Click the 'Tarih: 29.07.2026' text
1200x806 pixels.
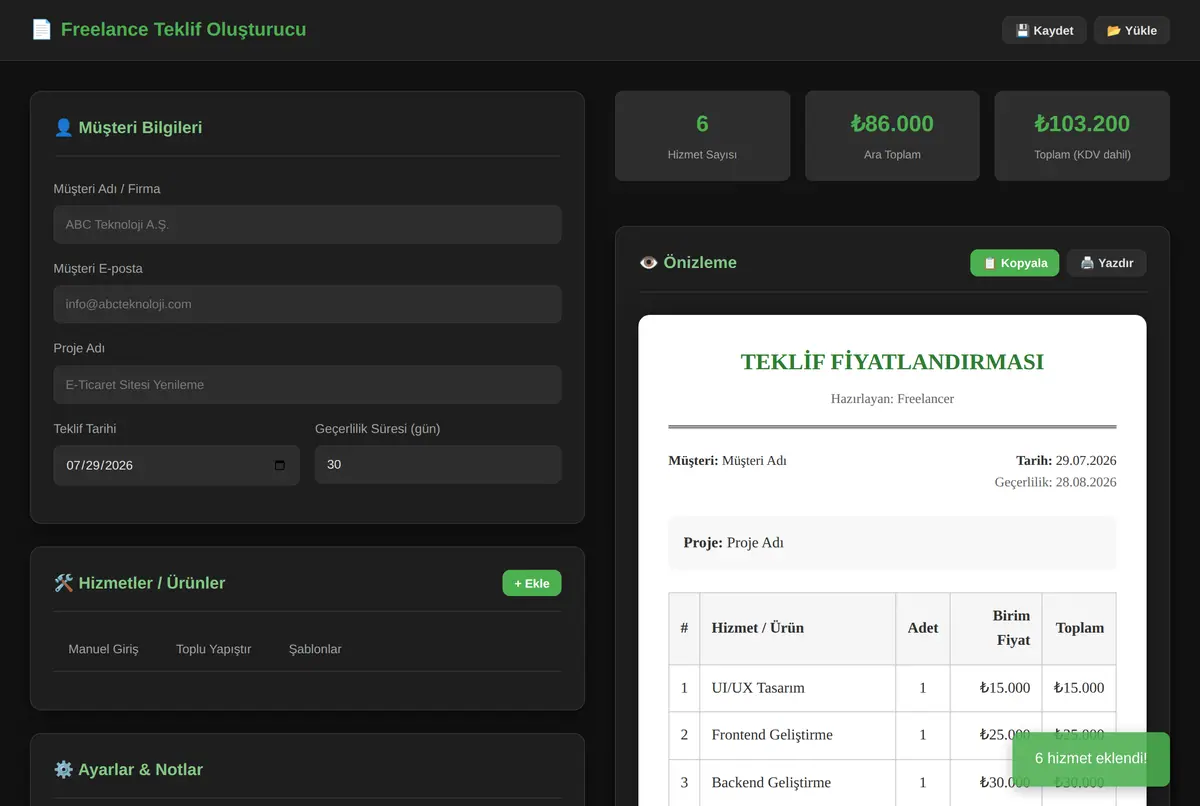pyautogui.click(x=1066, y=460)
